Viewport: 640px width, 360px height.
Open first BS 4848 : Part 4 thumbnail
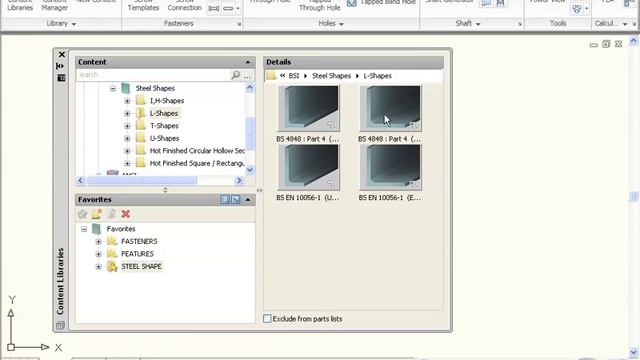308,109
